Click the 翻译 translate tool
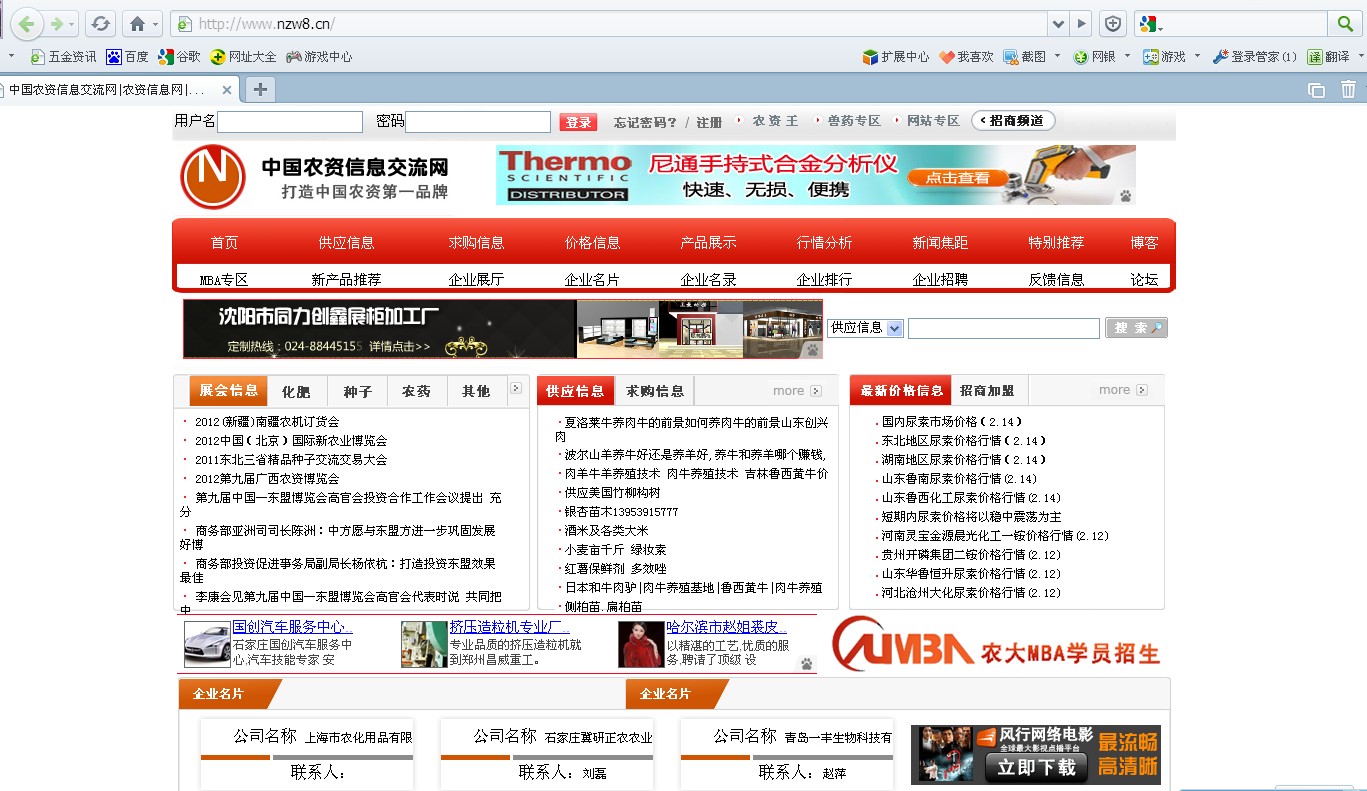The width and height of the screenshot is (1367, 791). tap(1328, 57)
